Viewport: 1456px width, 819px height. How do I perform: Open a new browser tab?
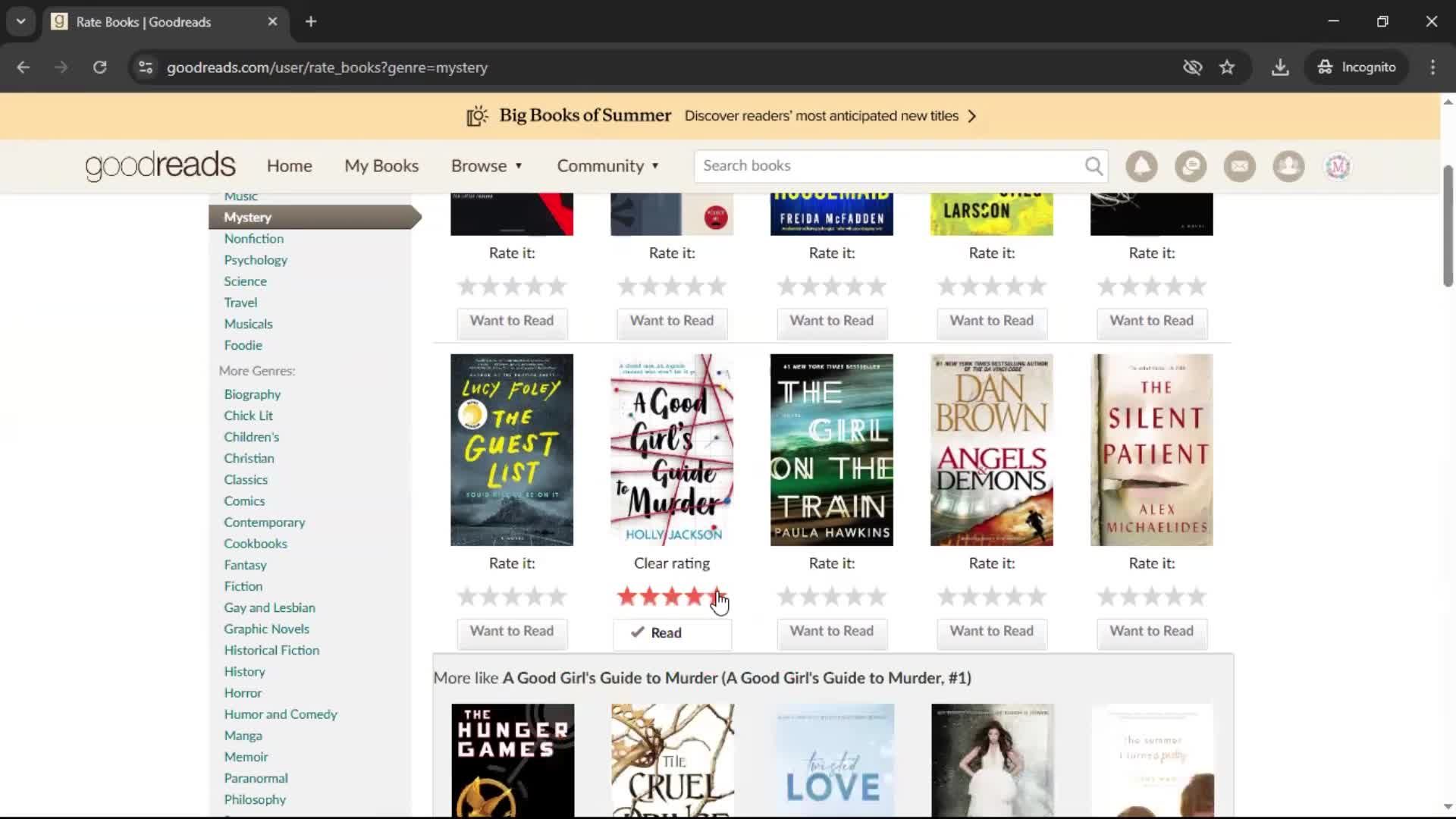click(x=311, y=21)
